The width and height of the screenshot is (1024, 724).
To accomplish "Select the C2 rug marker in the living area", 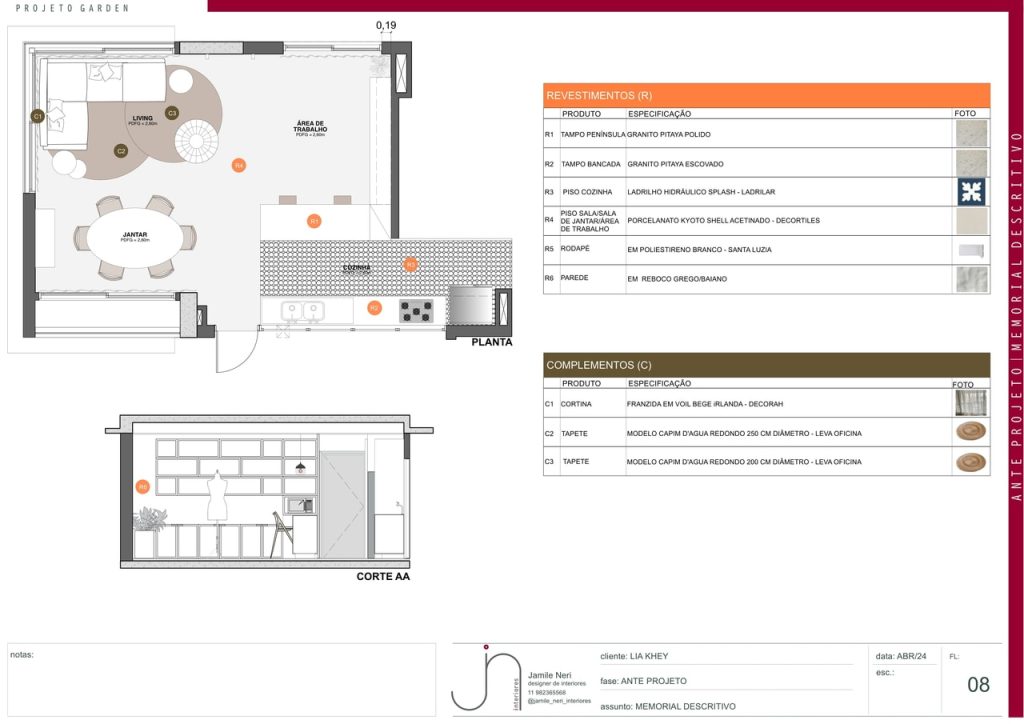I will click(121, 151).
